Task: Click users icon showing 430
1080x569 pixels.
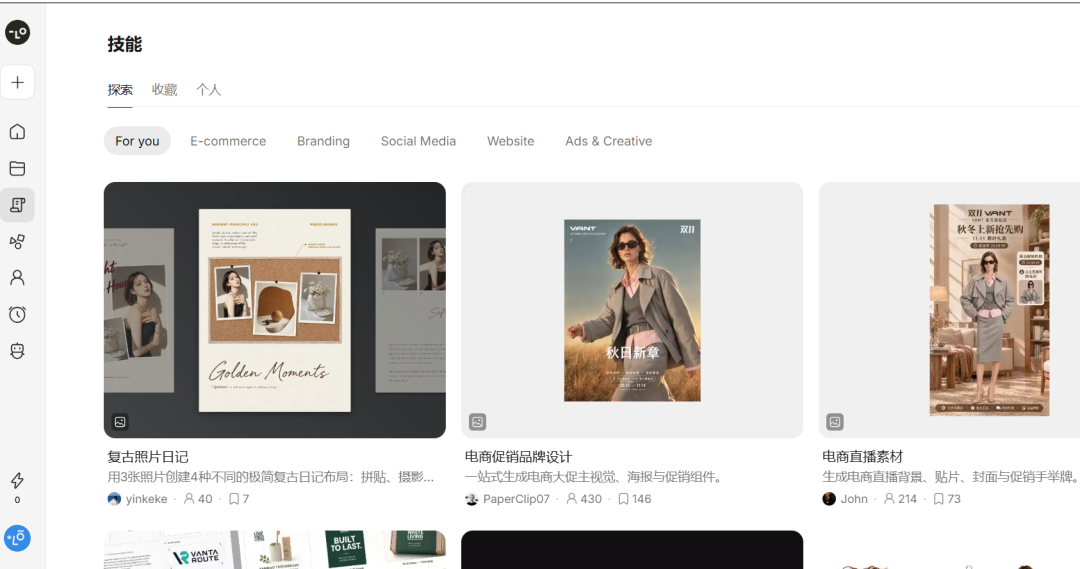Action: pos(572,499)
